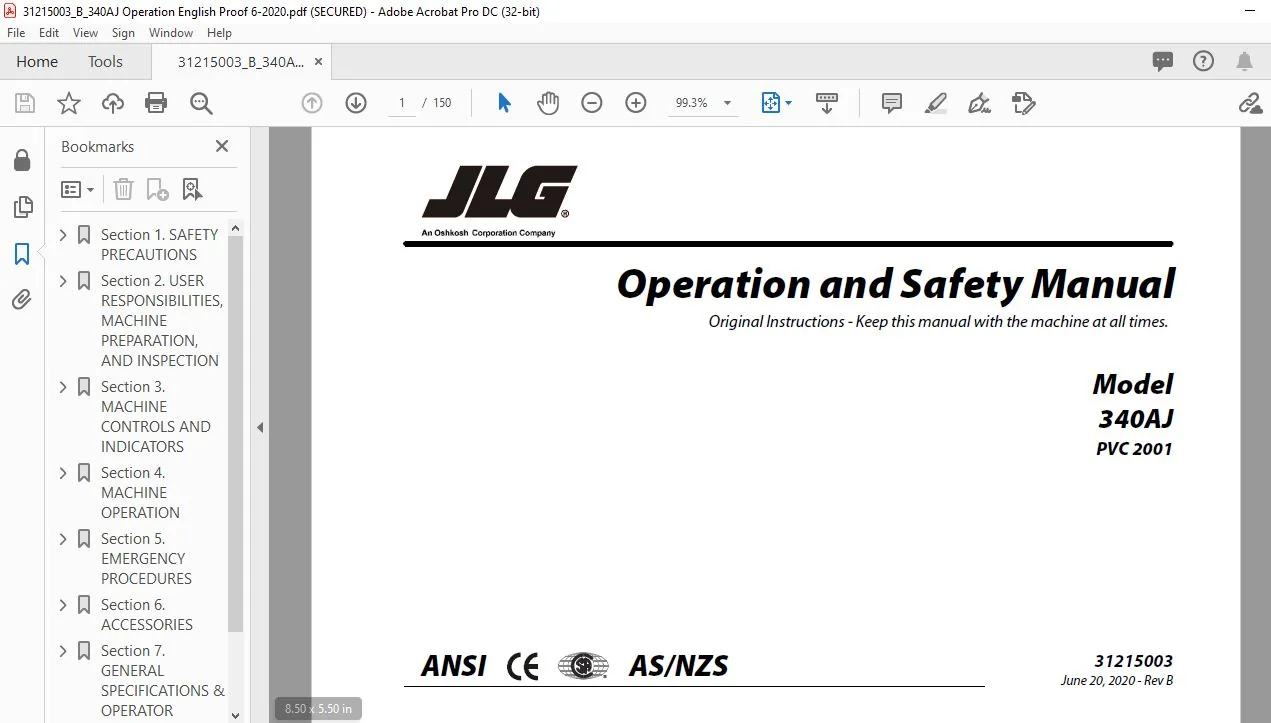Expand Section 2 User Responsibilities bookmark
The width and height of the screenshot is (1271, 723).
pos(64,281)
